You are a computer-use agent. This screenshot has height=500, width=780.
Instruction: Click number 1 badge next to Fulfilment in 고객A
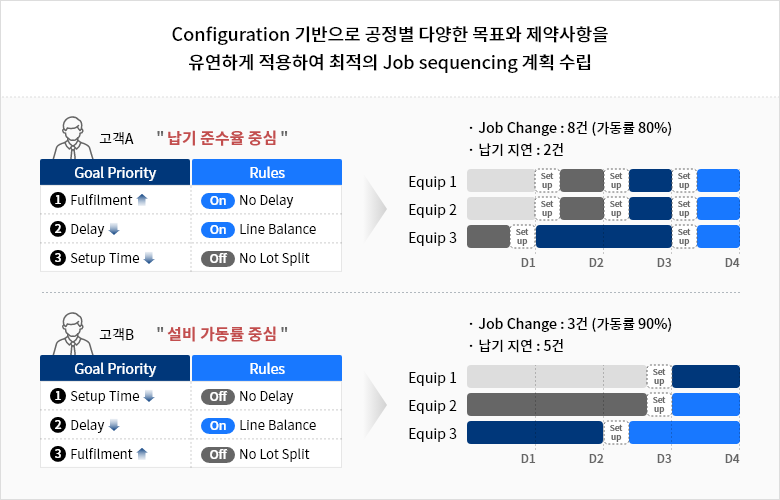pyautogui.click(x=58, y=200)
